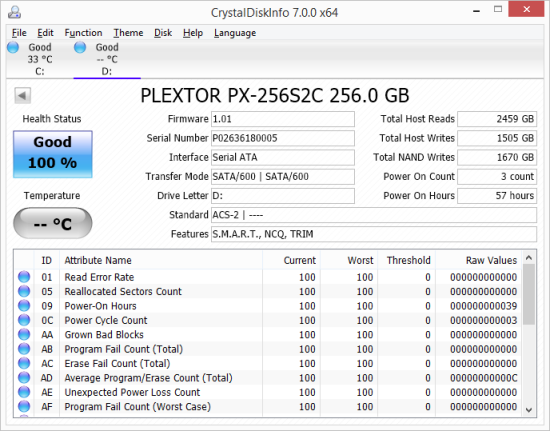
Task: Open the Language menu
Action: point(235,33)
